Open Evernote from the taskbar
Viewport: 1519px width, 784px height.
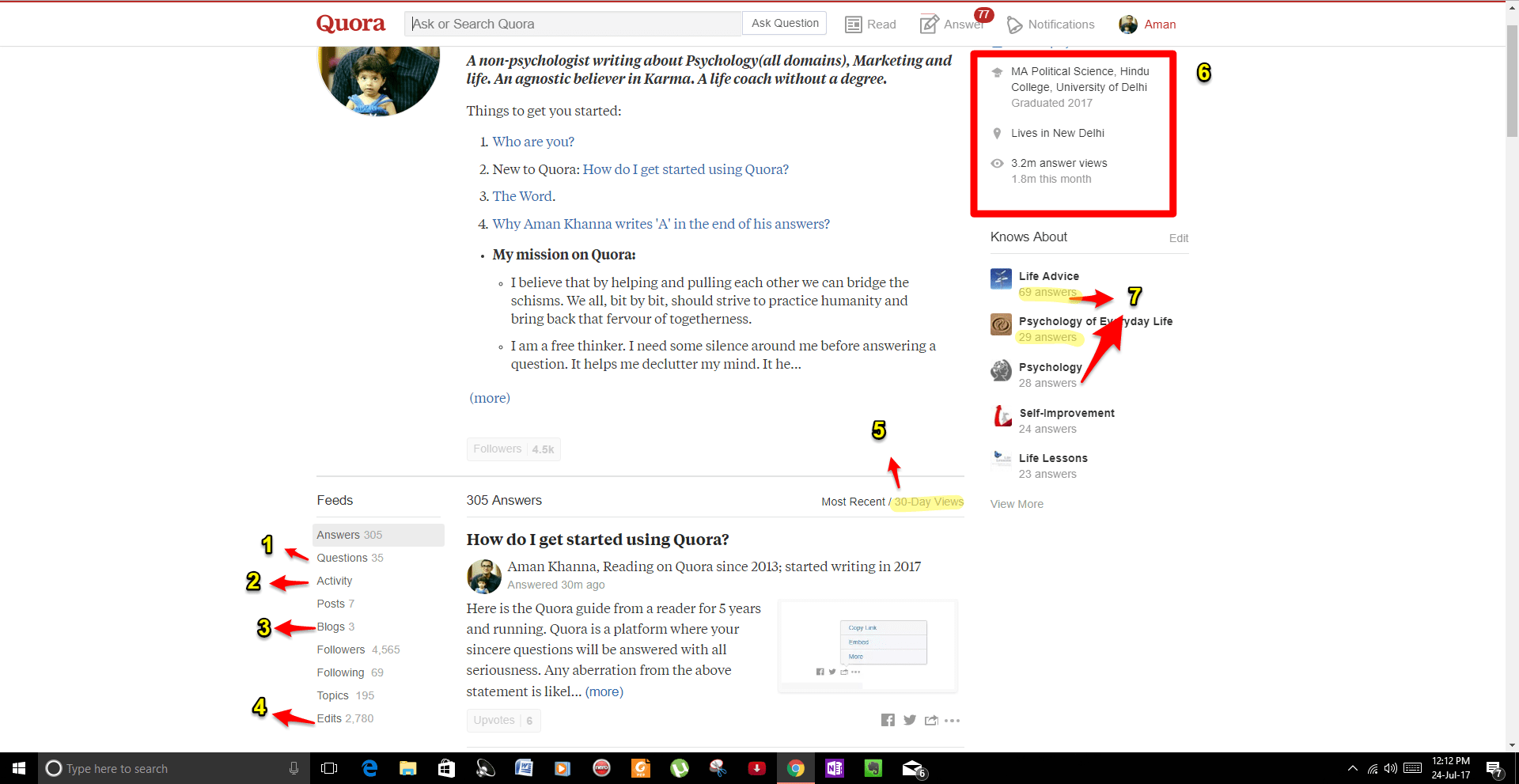[873, 768]
